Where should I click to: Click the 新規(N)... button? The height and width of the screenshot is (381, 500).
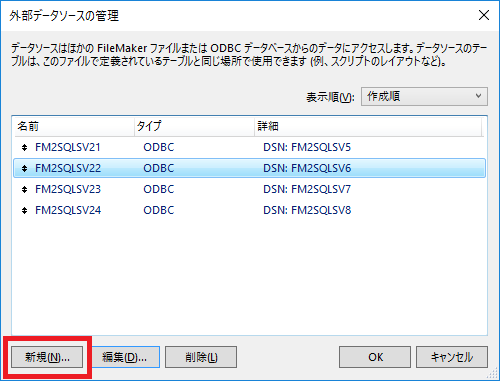pos(47,357)
